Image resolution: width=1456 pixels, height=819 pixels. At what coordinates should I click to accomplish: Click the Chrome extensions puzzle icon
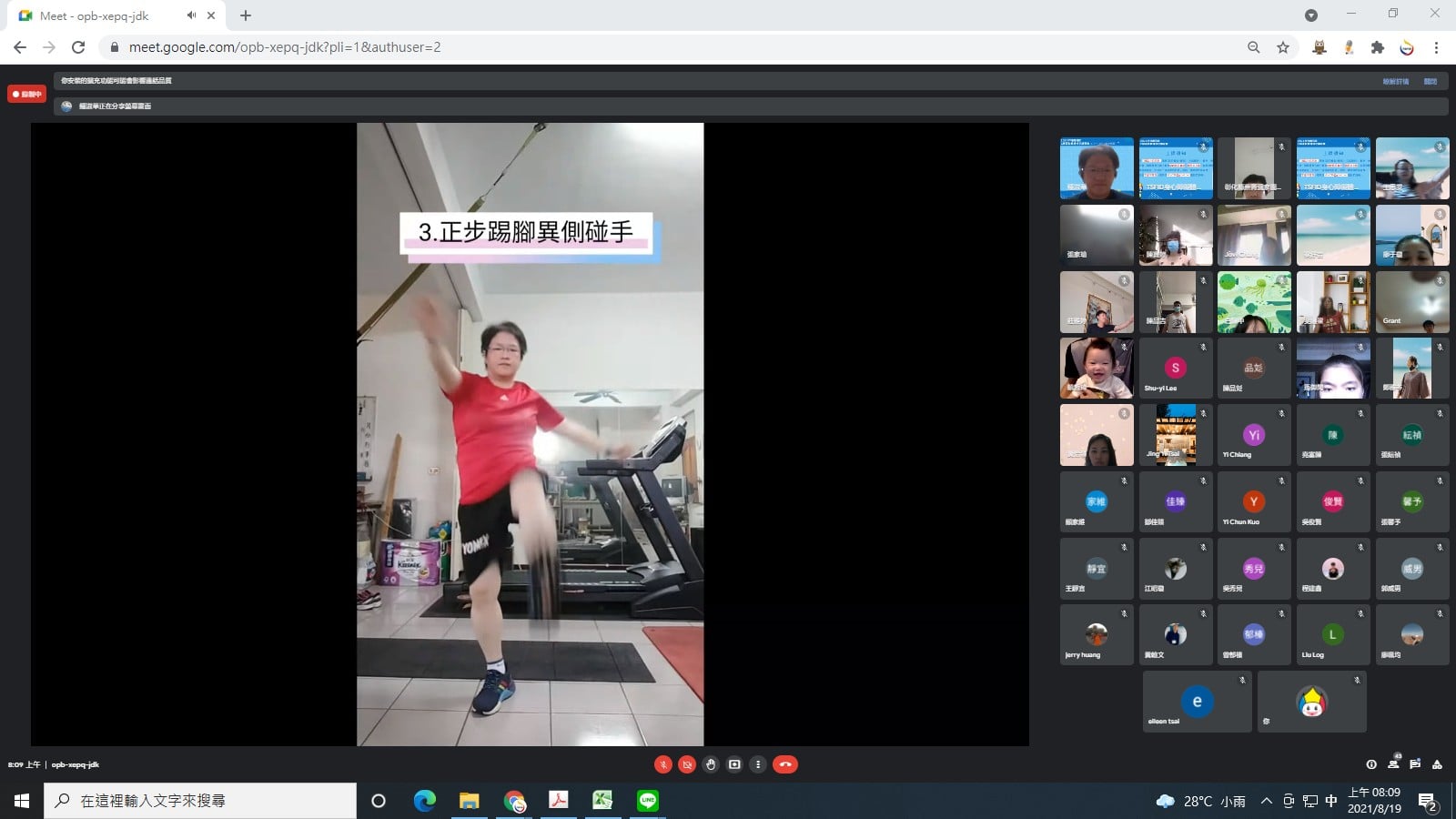click(x=1378, y=47)
